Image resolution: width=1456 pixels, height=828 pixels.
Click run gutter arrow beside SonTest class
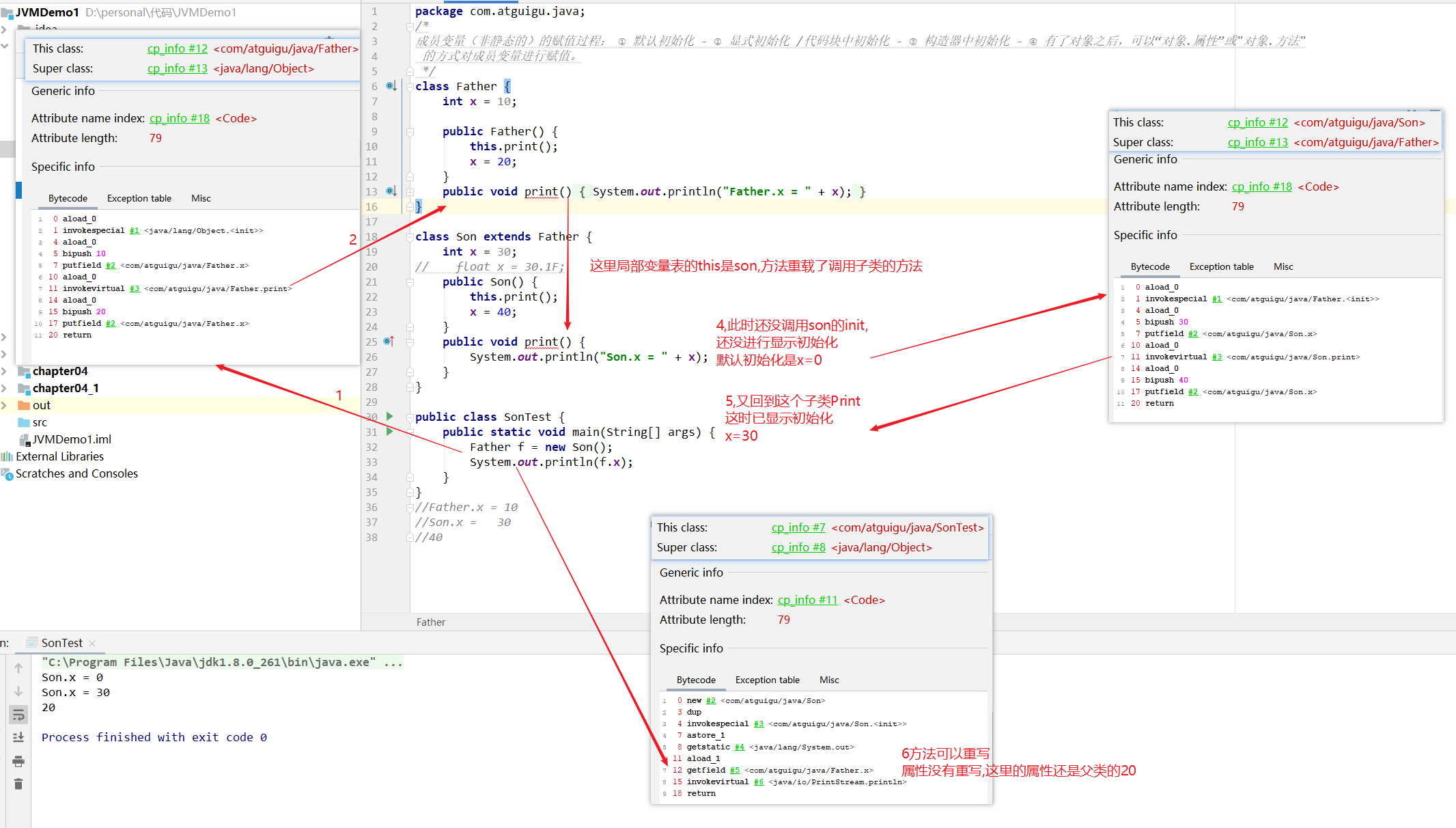pyautogui.click(x=390, y=416)
